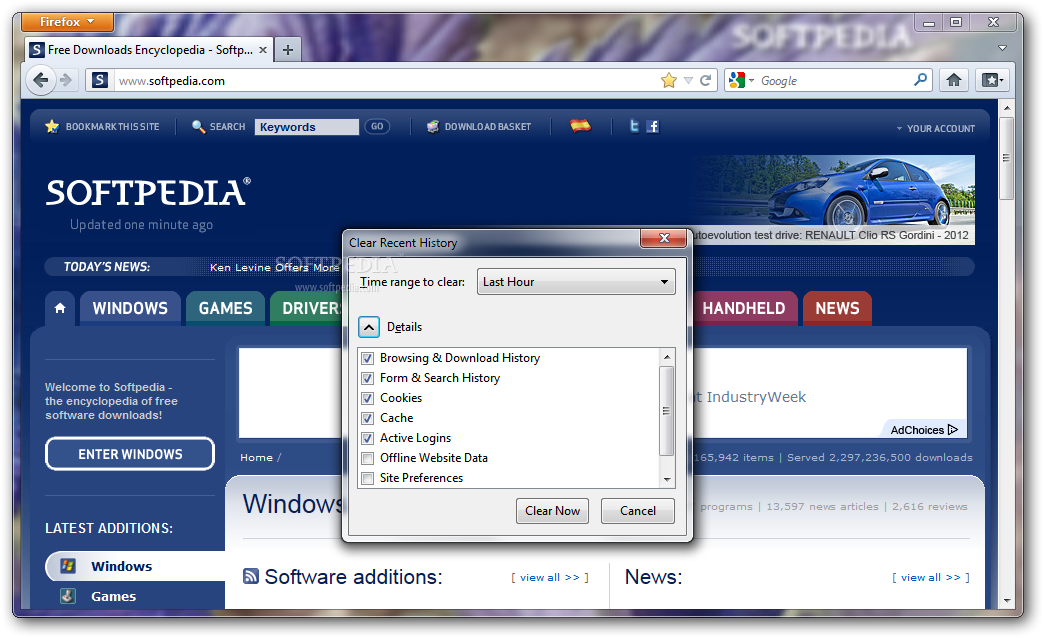This screenshot has width=1044, height=638.
Task: Close the Clear Recent History dialog
Action: tap(663, 238)
